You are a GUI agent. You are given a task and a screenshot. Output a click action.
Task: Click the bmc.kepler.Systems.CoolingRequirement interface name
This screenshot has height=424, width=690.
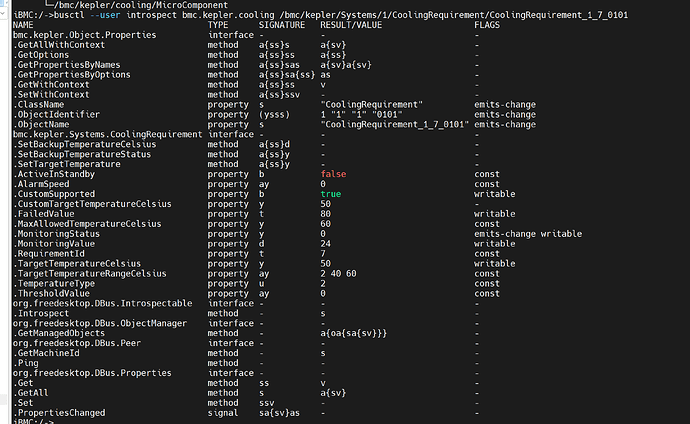pos(107,134)
